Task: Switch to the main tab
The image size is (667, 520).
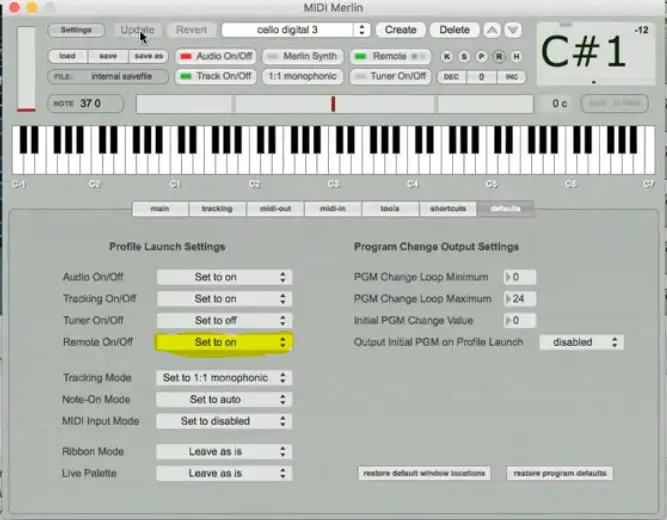Action: (160, 209)
